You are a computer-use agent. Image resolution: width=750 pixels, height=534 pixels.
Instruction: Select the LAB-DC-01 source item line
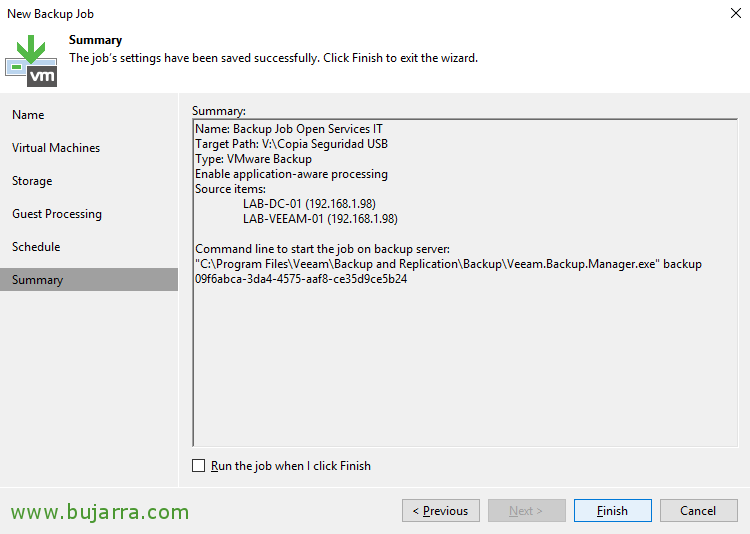coord(309,204)
